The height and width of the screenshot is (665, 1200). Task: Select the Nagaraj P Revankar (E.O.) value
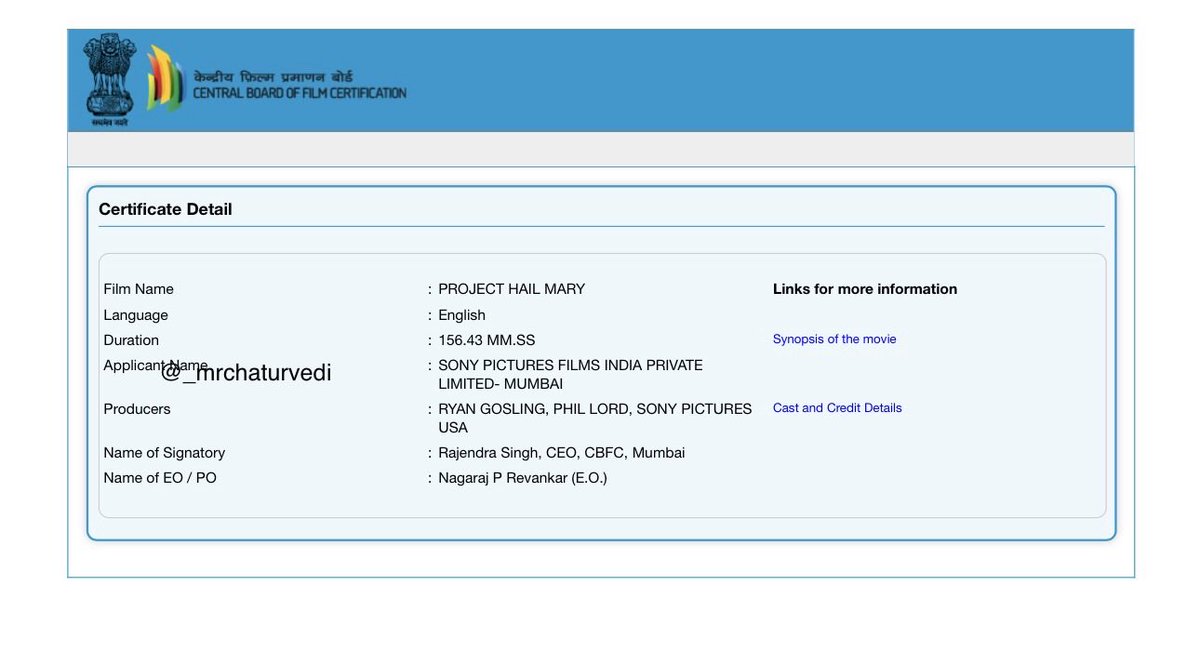click(x=523, y=478)
